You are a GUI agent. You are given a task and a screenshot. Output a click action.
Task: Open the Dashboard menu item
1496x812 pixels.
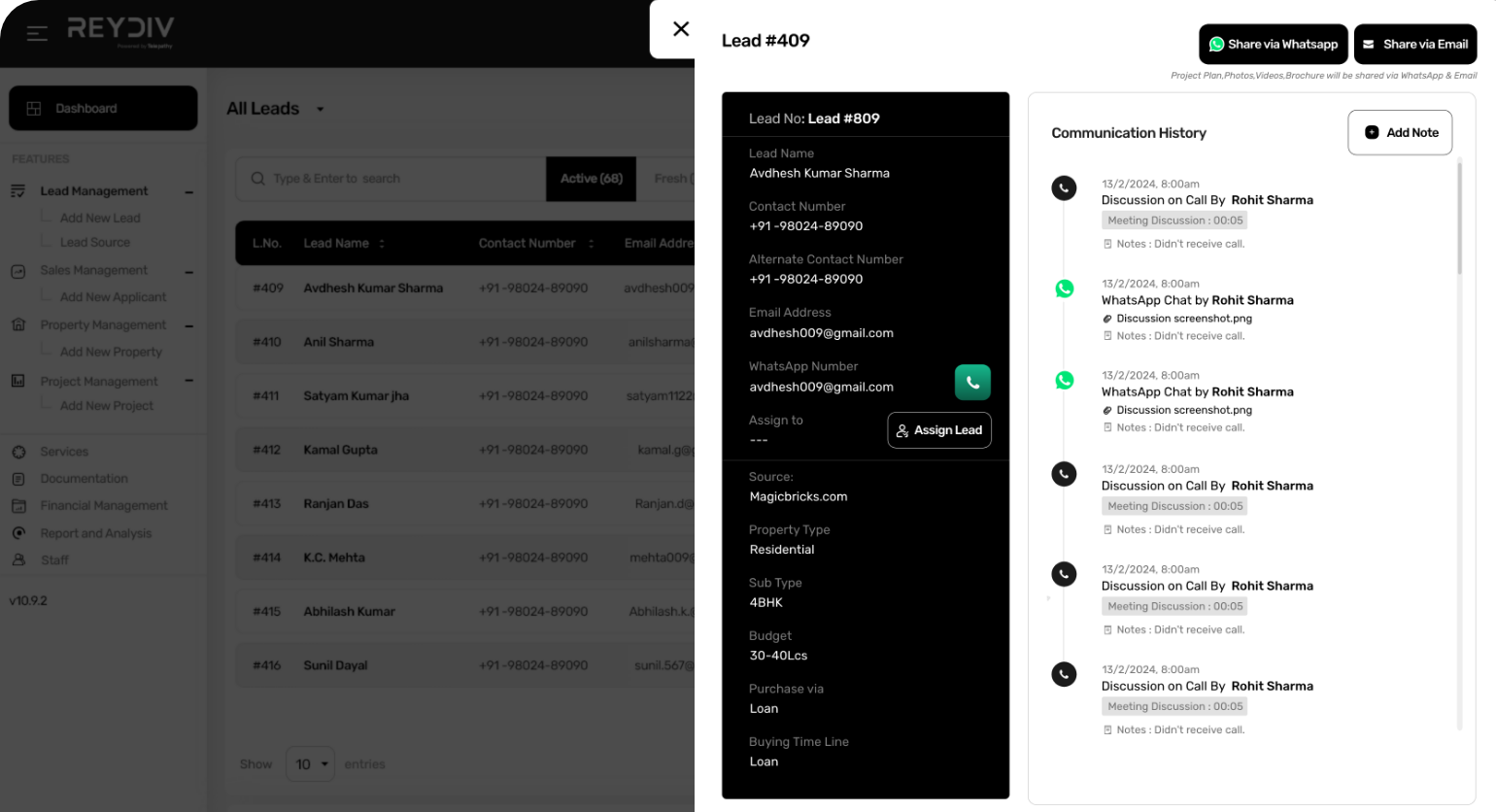pyautogui.click(x=103, y=108)
